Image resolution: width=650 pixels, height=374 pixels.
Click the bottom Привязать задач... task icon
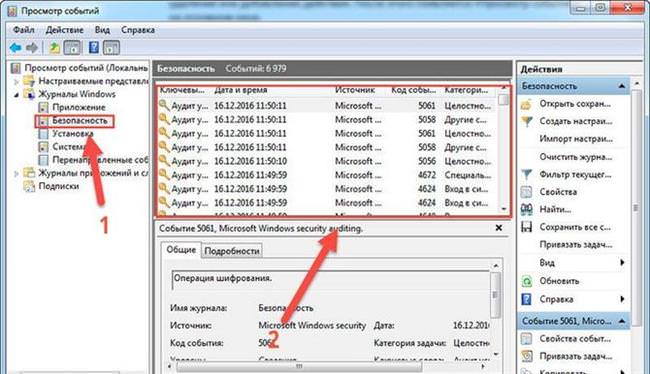pyautogui.click(x=526, y=356)
